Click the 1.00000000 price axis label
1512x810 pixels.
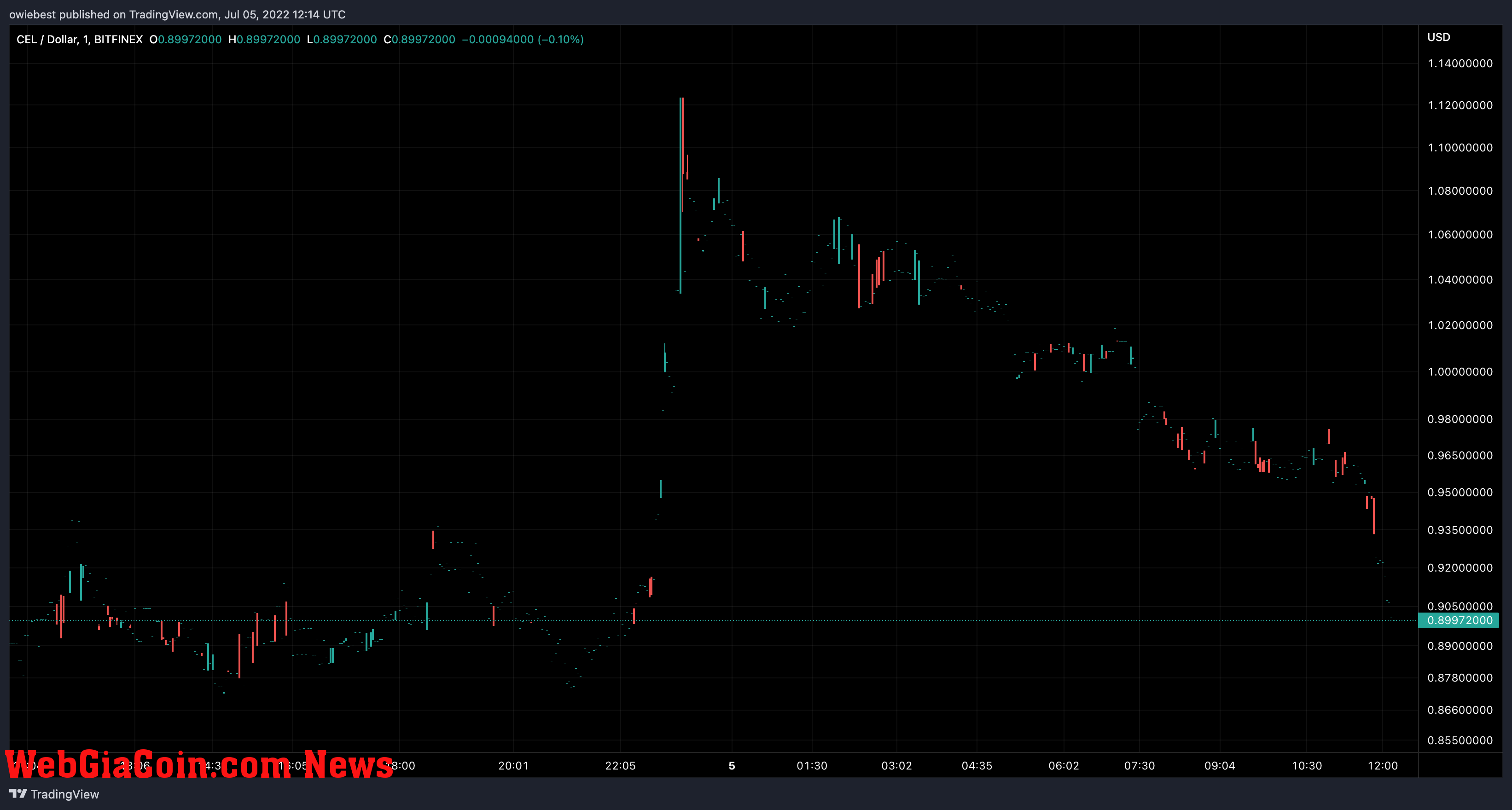tap(1460, 371)
